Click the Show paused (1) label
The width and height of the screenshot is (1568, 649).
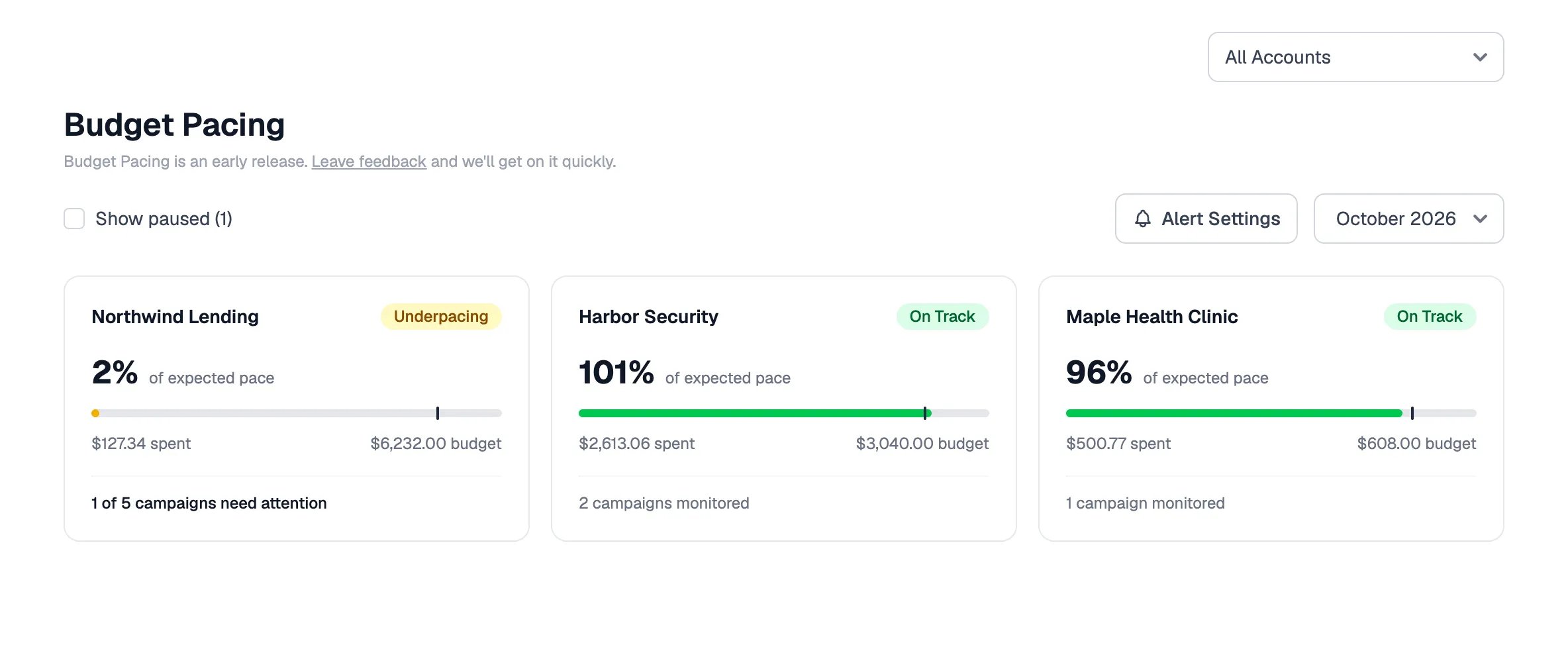(x=164, y=219)
